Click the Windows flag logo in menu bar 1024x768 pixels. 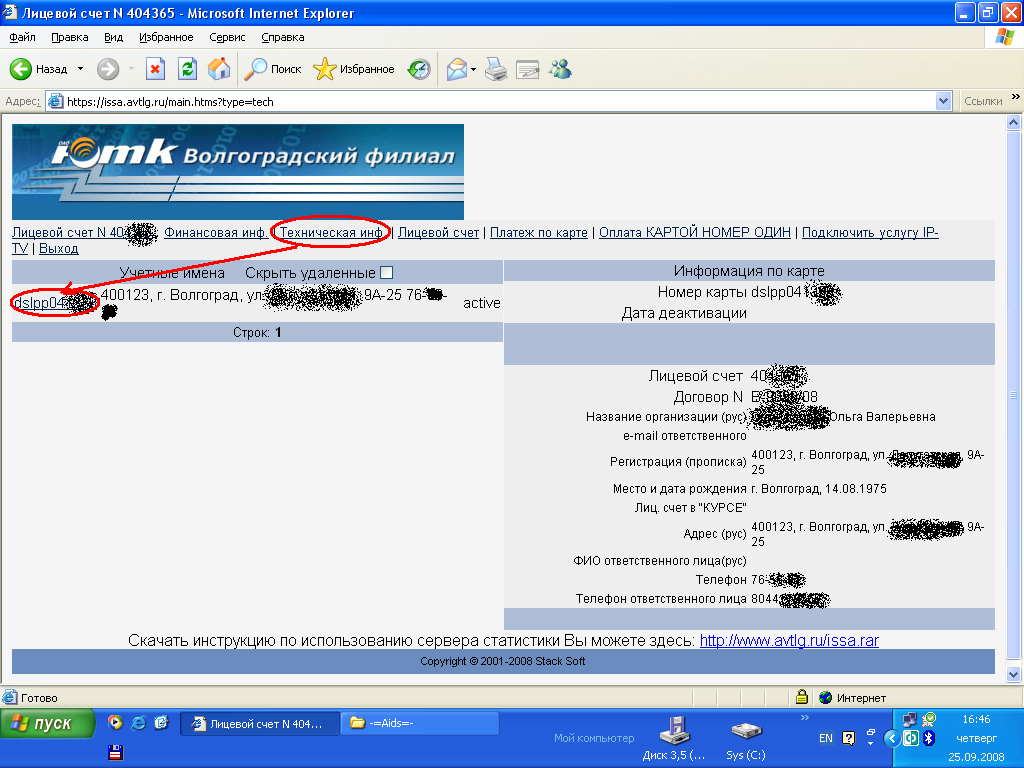coord(1004,37)
